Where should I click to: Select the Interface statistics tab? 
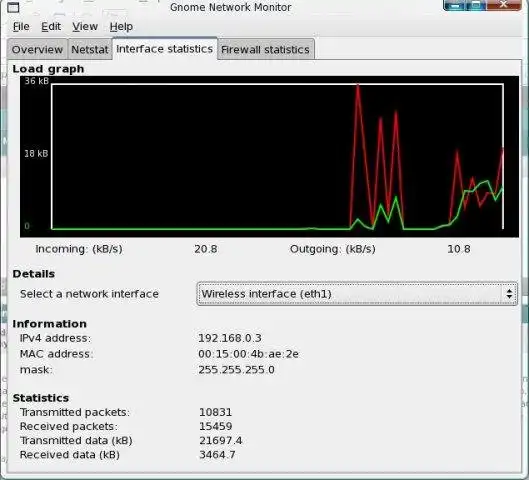[x=165, y=49]
